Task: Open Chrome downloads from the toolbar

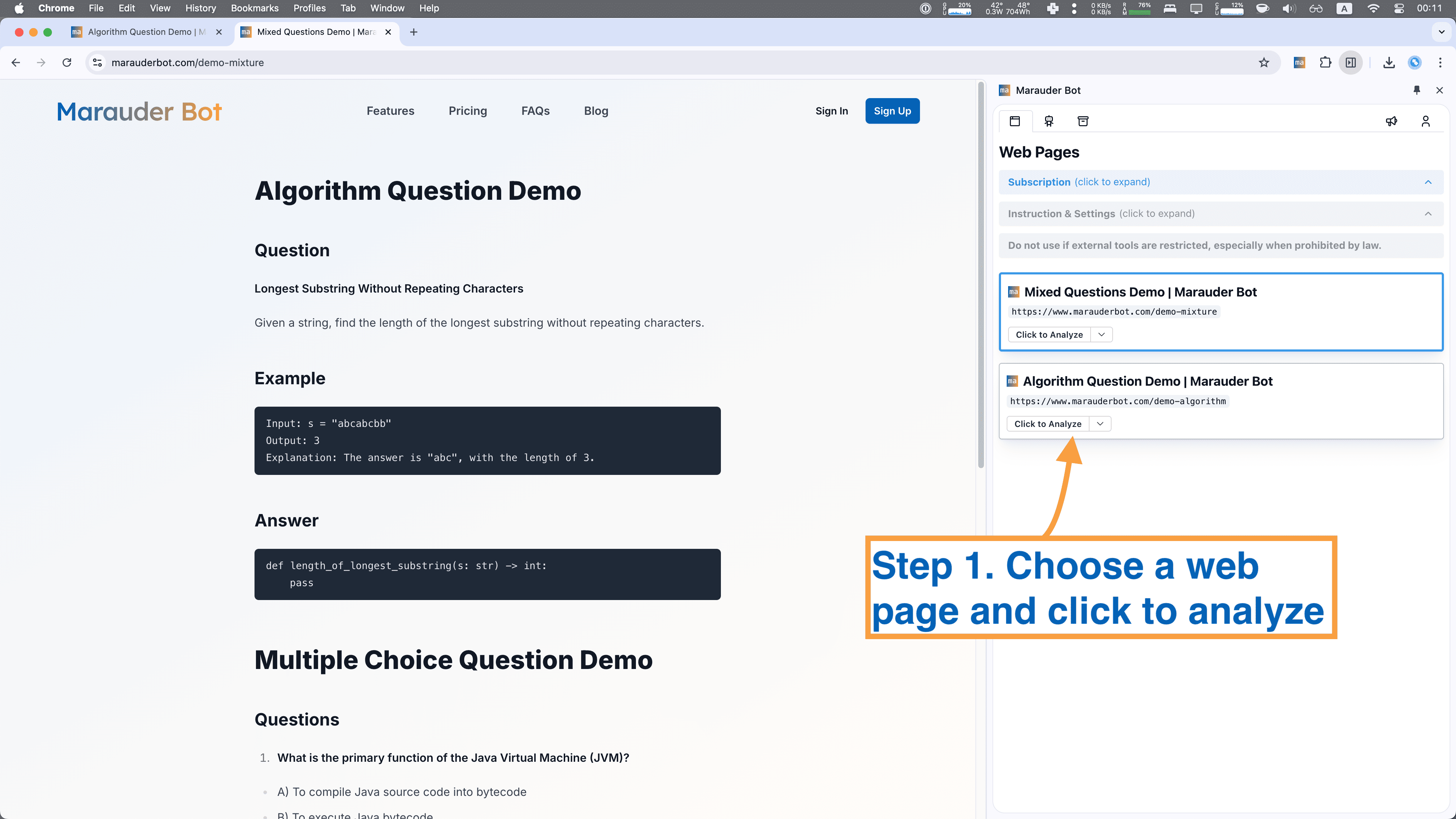Action: (x=1389, y=62)
